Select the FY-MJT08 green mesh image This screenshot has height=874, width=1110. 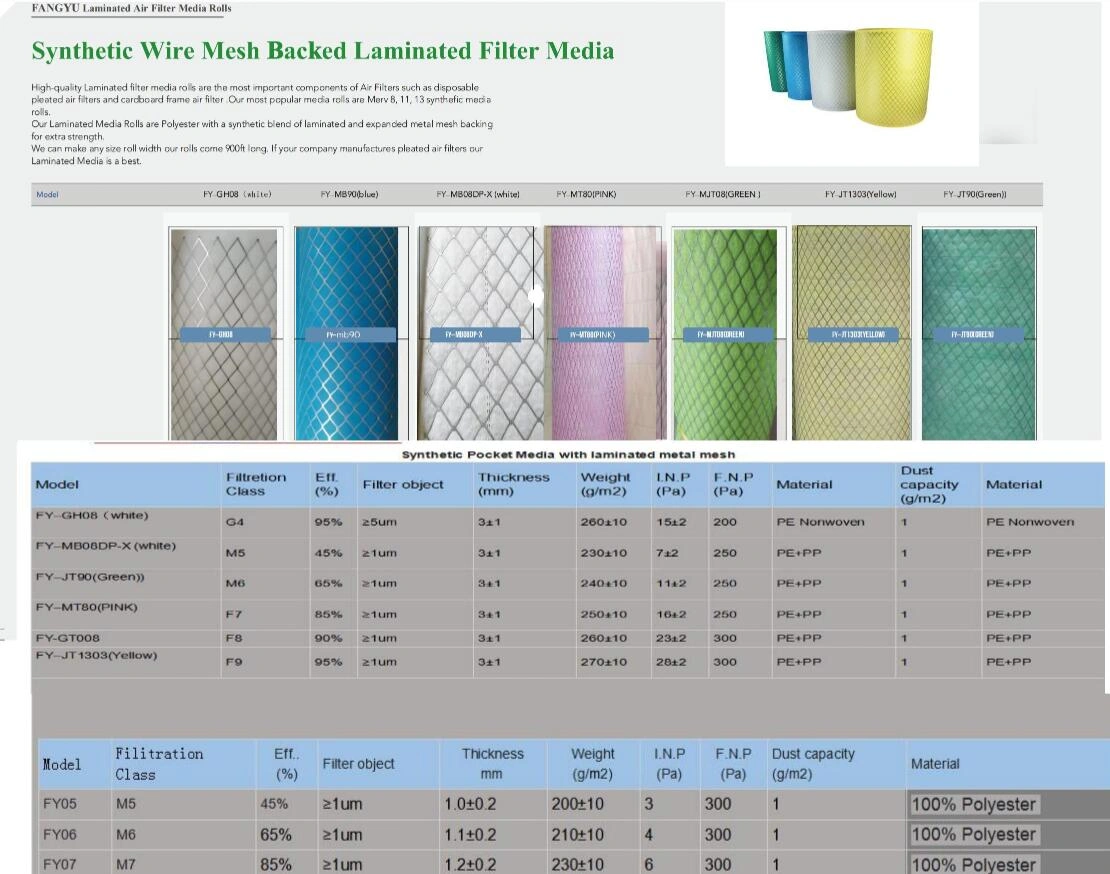point(728,330)
